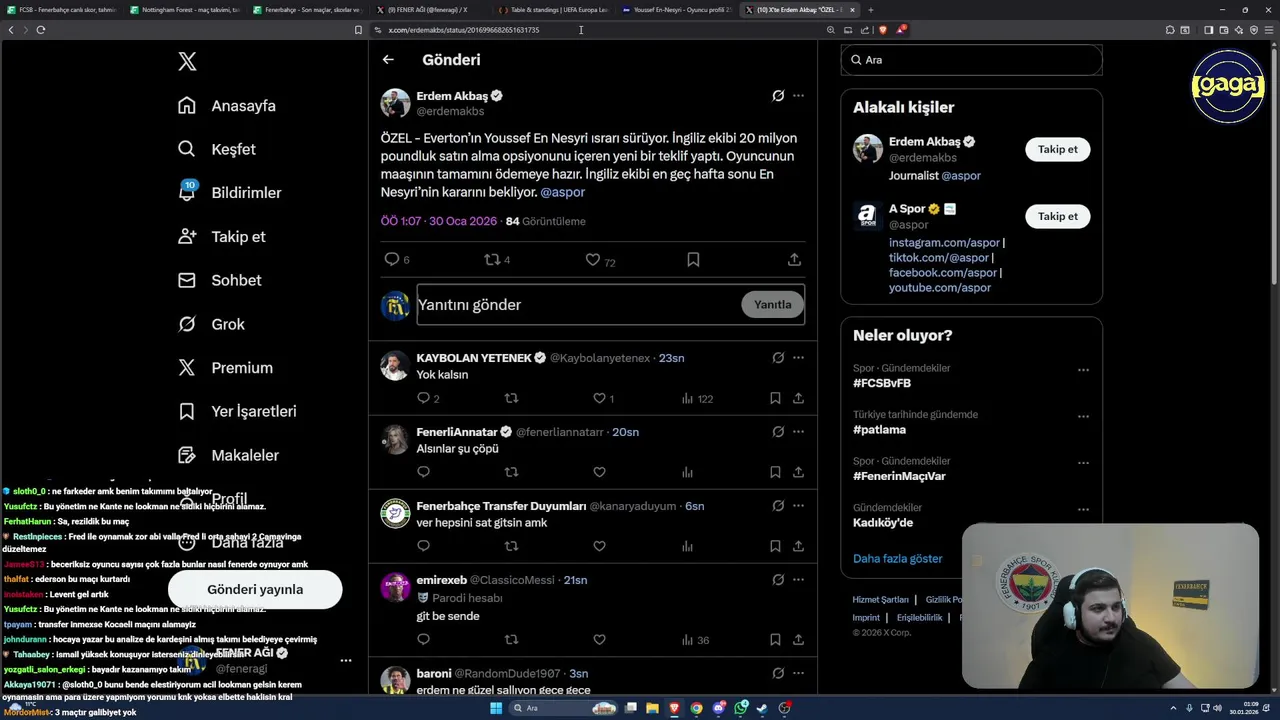
Task: Click the Ara search field on X
Action: 972,60
